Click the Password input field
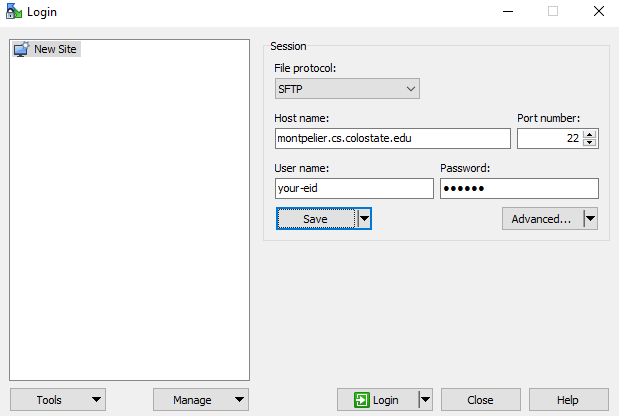The image size is (619, 416). click(518, 188)
